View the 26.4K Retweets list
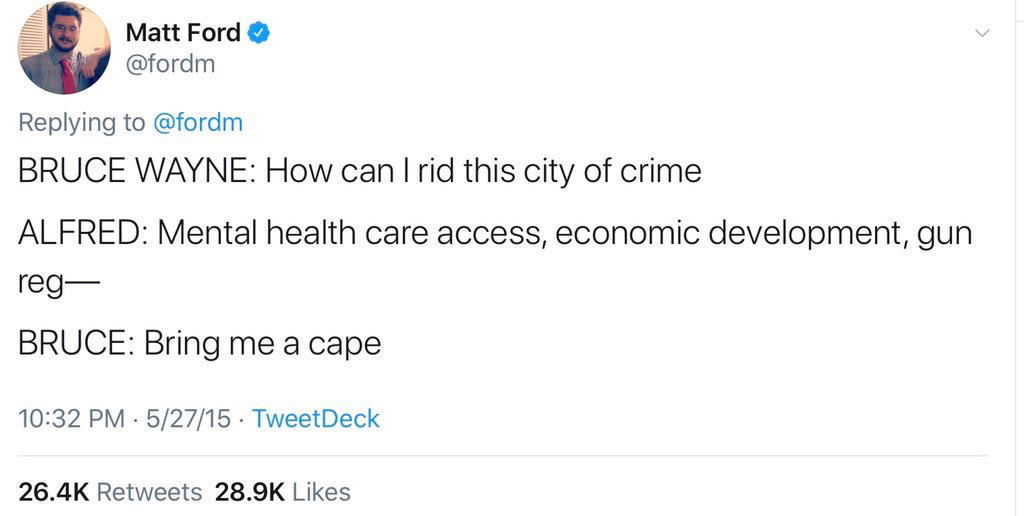 [x=110, y=492]
